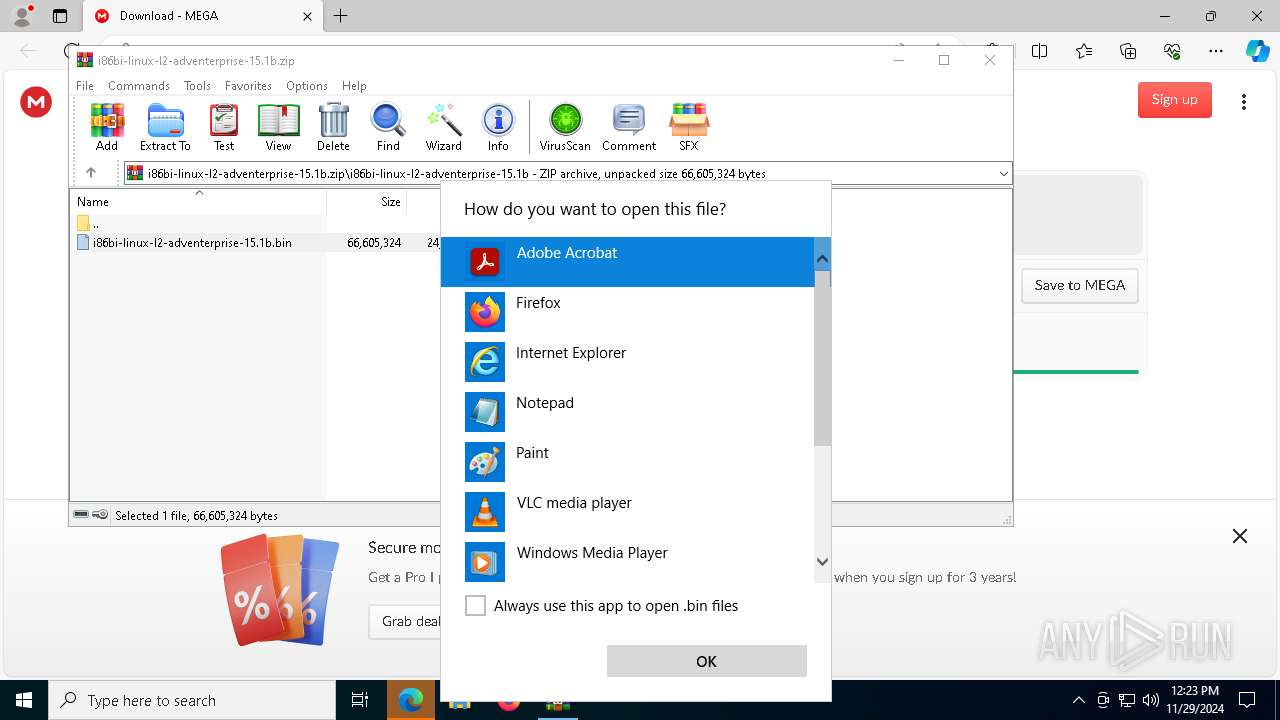Click the Extract To toolbar icon
This screenshot has height=720, width=1280.
tap(165, 127)
